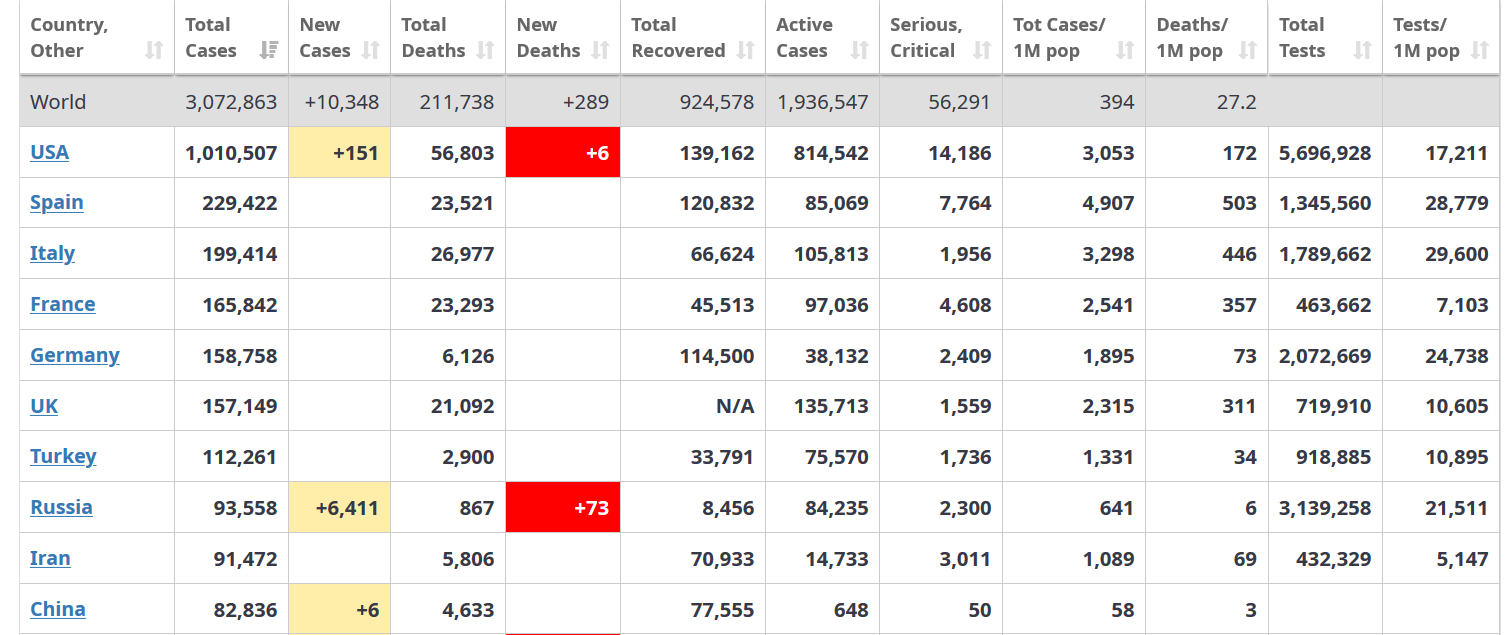1507x635 pixels.
Task: Click France total cases 165,842
Action: (240, 305)
